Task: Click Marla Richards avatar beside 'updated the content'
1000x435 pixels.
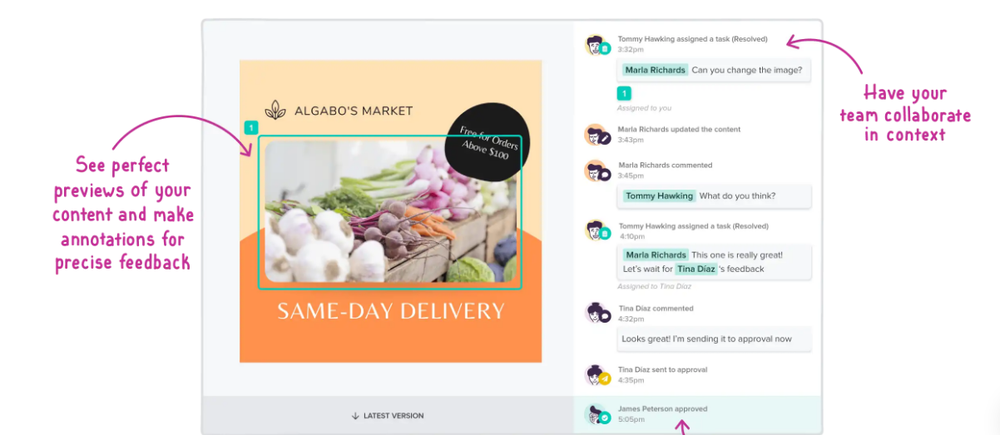Action: (597, 135)
